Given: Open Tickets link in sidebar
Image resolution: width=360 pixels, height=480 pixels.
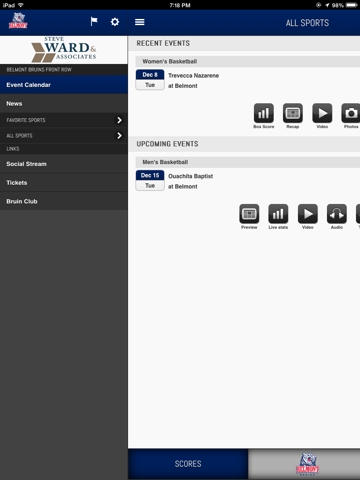Looking at the screenshot, I should click(64, 183).
